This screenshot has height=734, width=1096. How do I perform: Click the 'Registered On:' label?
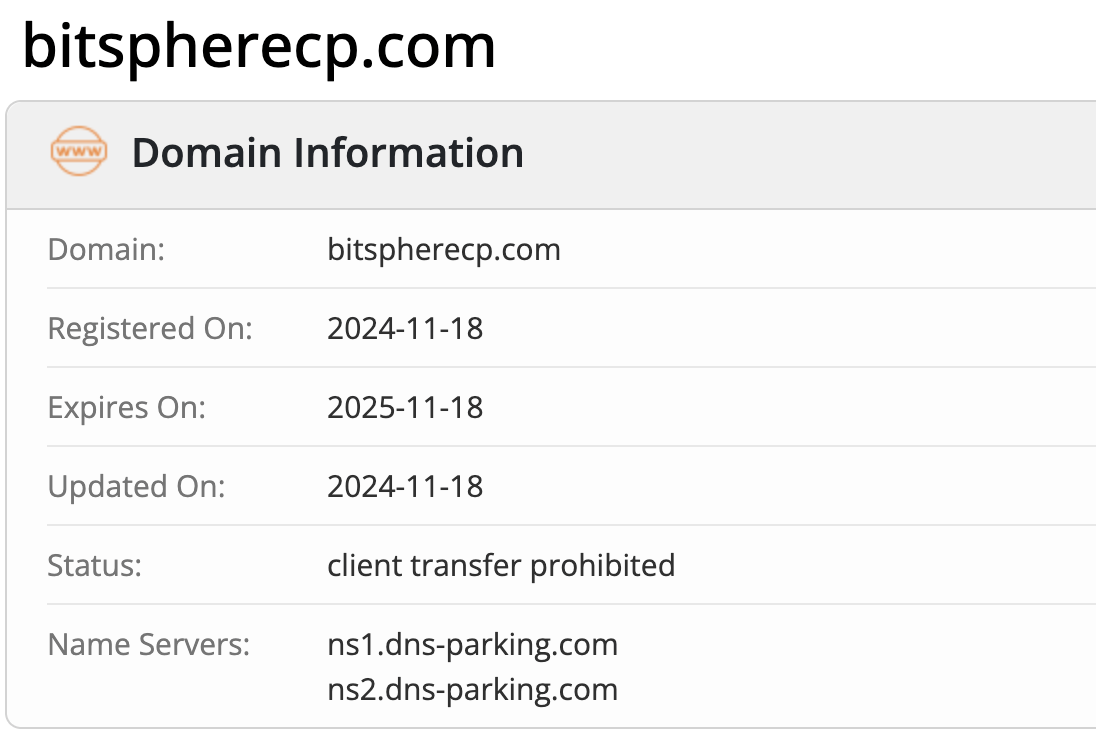150,328
